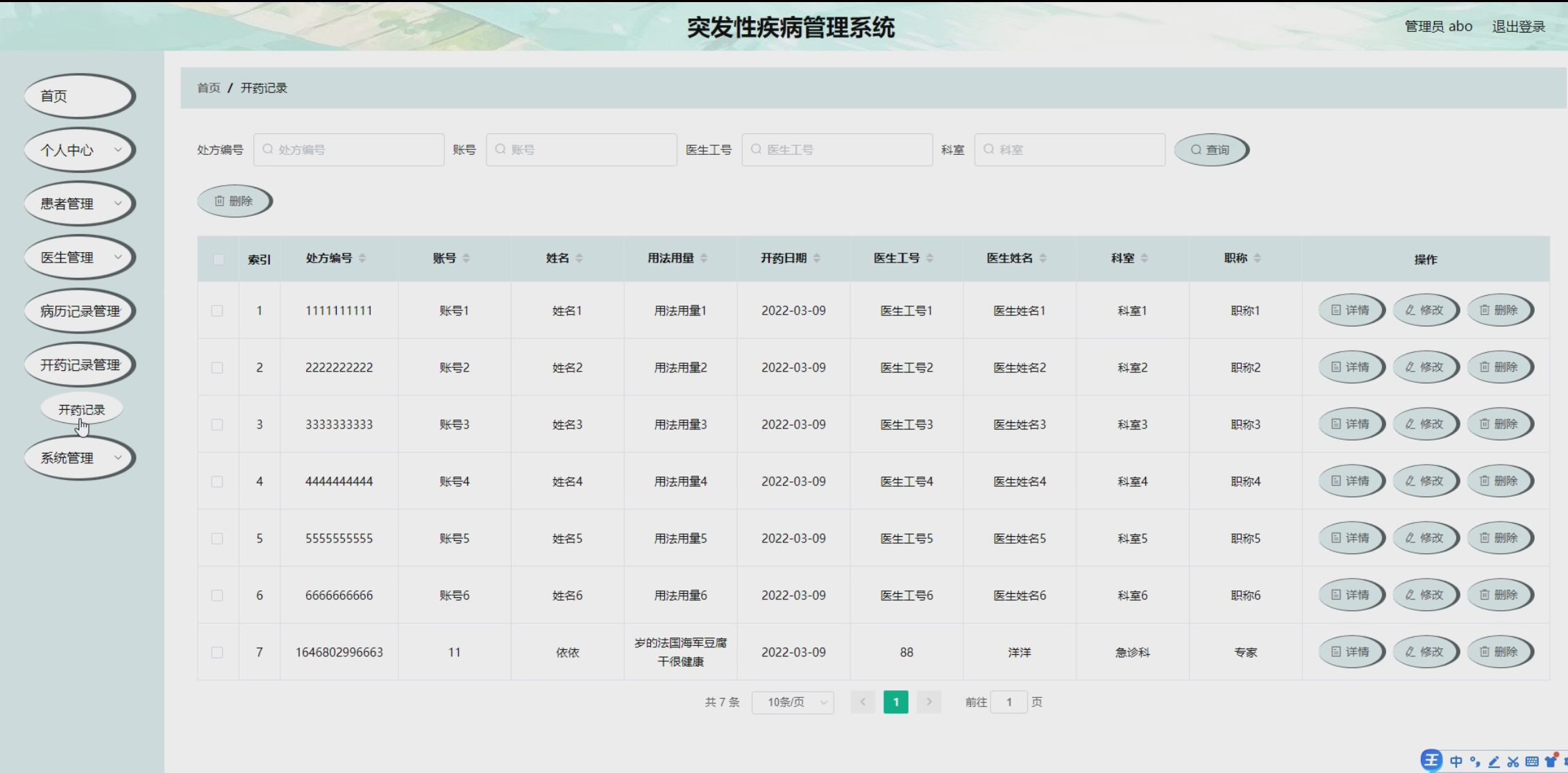Viewport: 1568px width, 773px height.
Task: Sort by 科室 column sort arrows
Action: (1145, 258)
